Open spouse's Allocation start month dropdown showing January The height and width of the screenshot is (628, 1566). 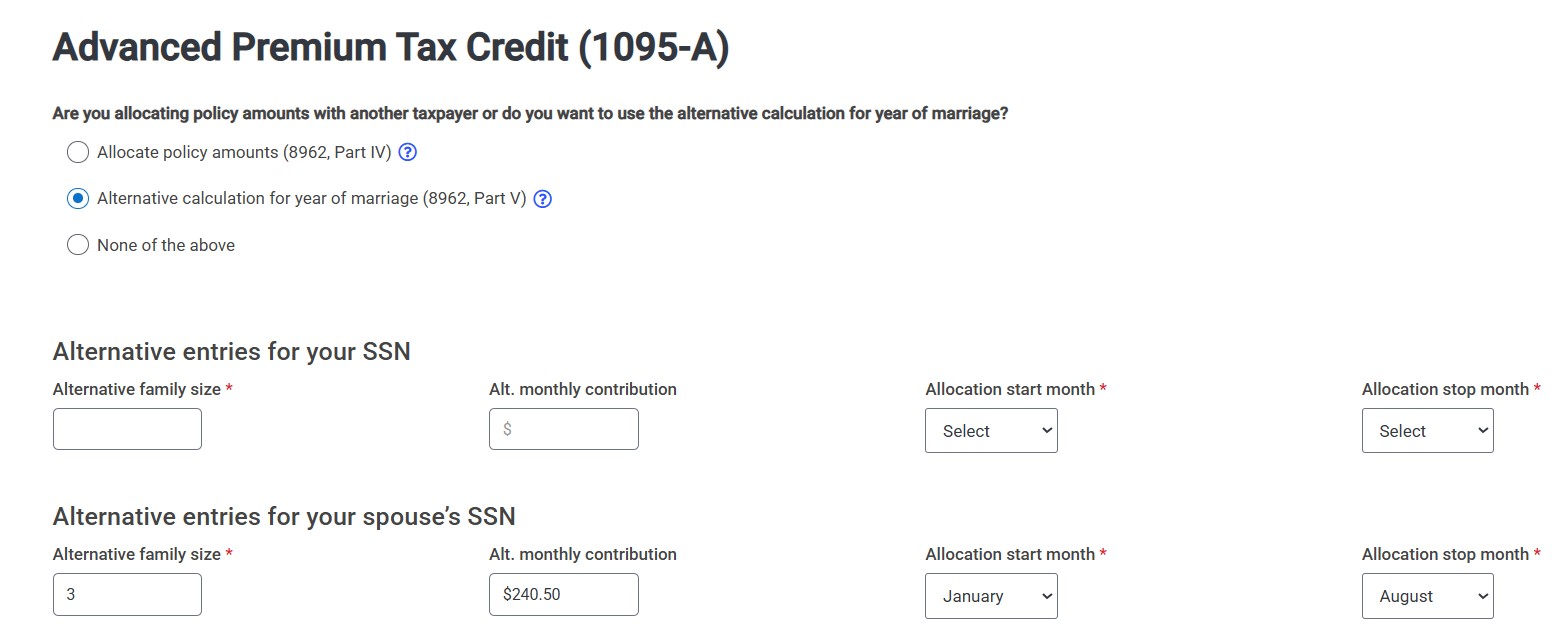pos(991,596)
